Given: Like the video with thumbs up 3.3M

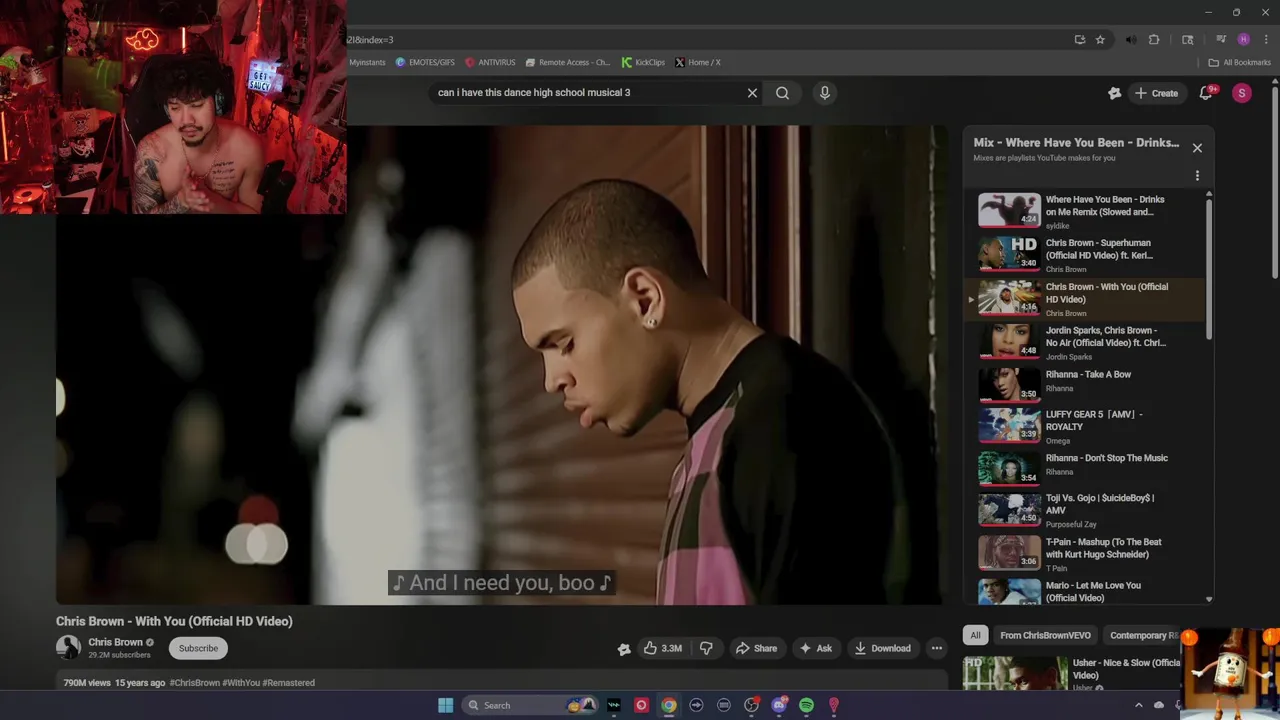Looking at the screenshot, I should point(662,648).
